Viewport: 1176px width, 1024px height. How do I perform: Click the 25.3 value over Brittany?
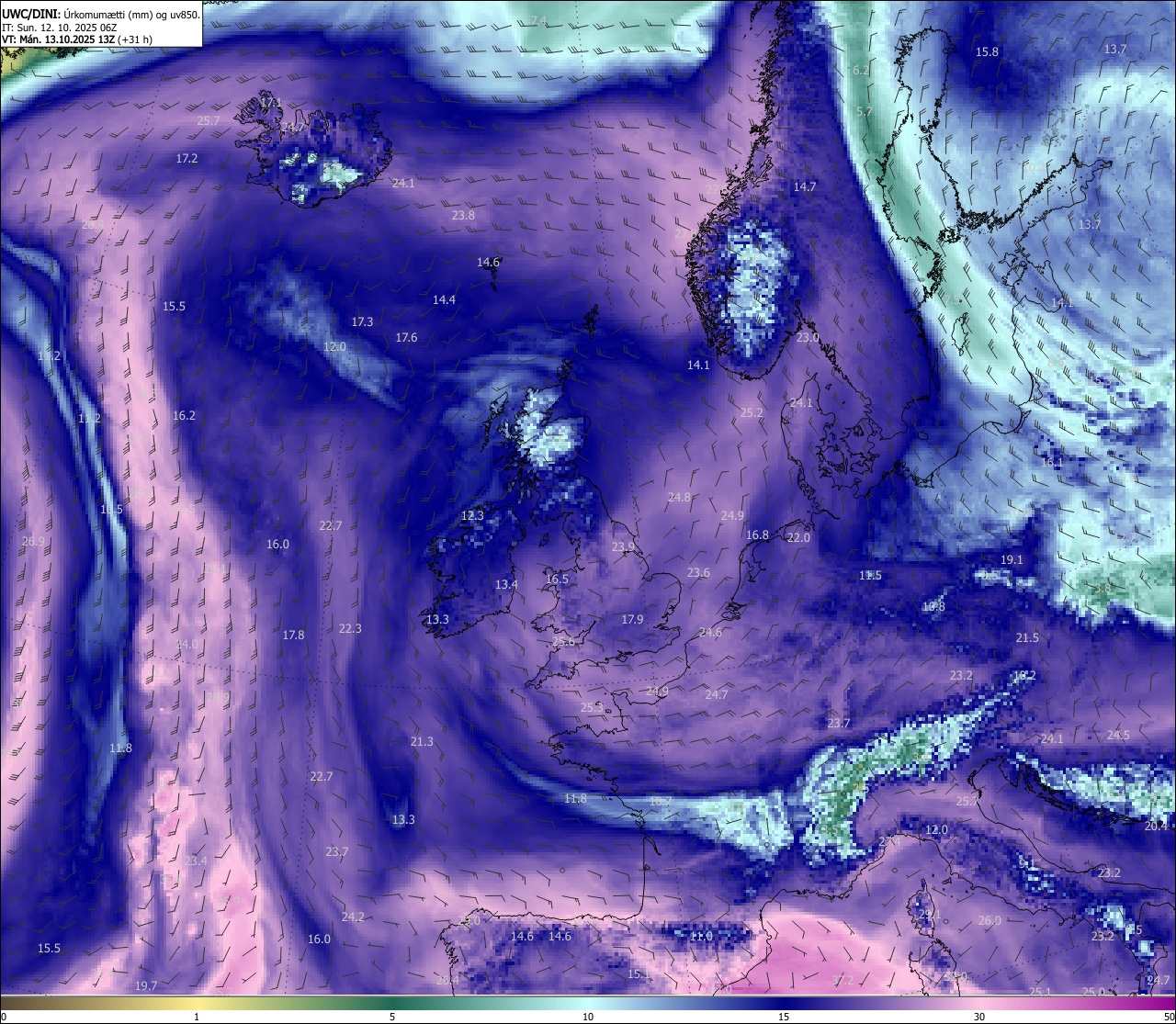pyautogui.click(x=592, y=708)
